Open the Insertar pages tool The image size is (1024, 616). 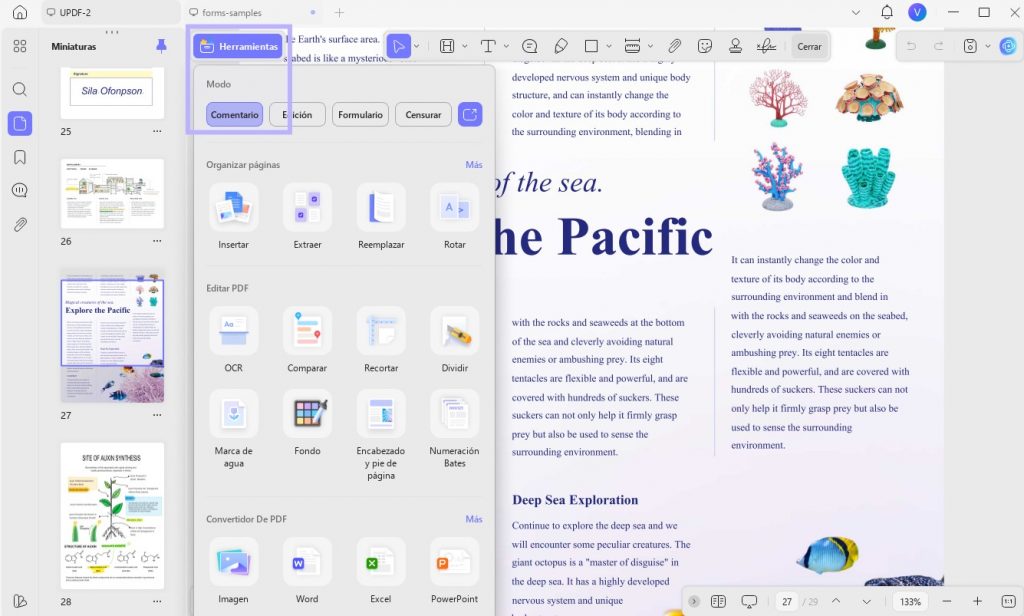(233, 218)
